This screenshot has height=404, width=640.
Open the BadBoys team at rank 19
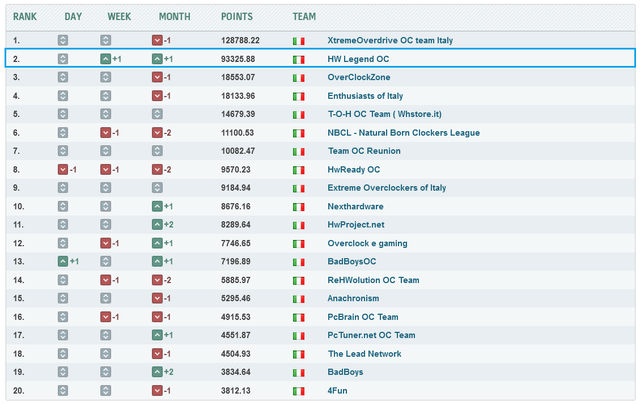345,372
